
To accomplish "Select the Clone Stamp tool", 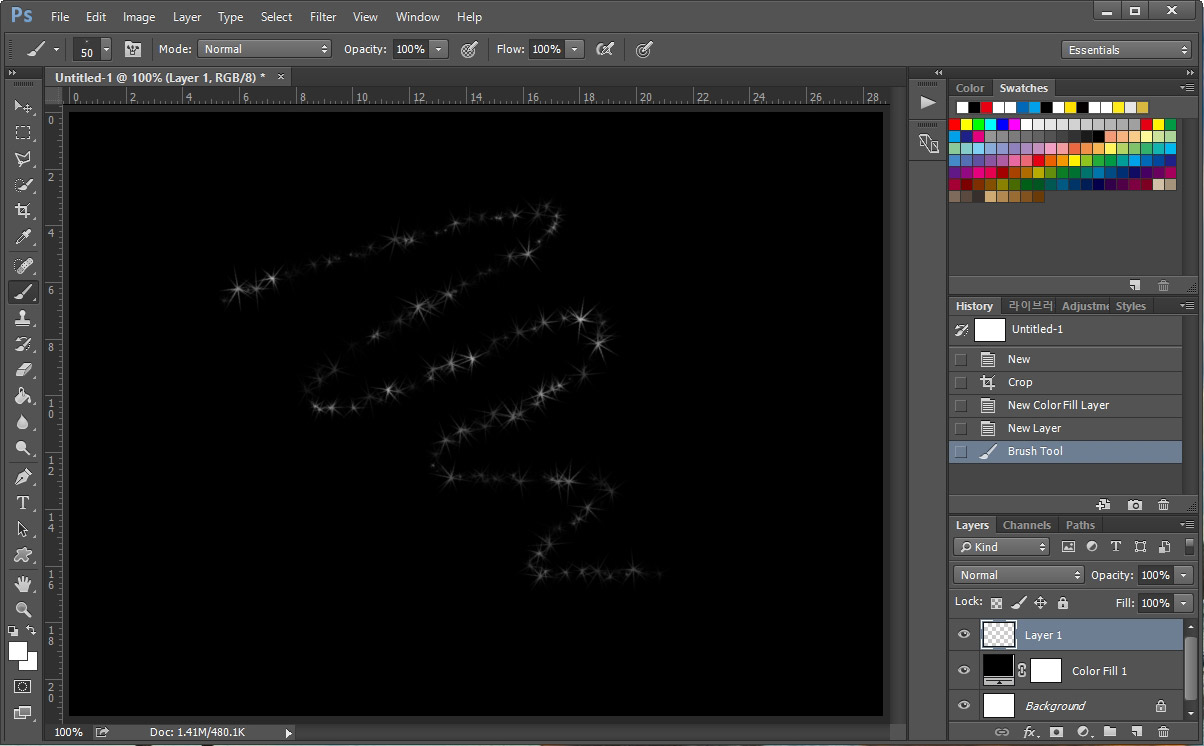I will (23, 318).
